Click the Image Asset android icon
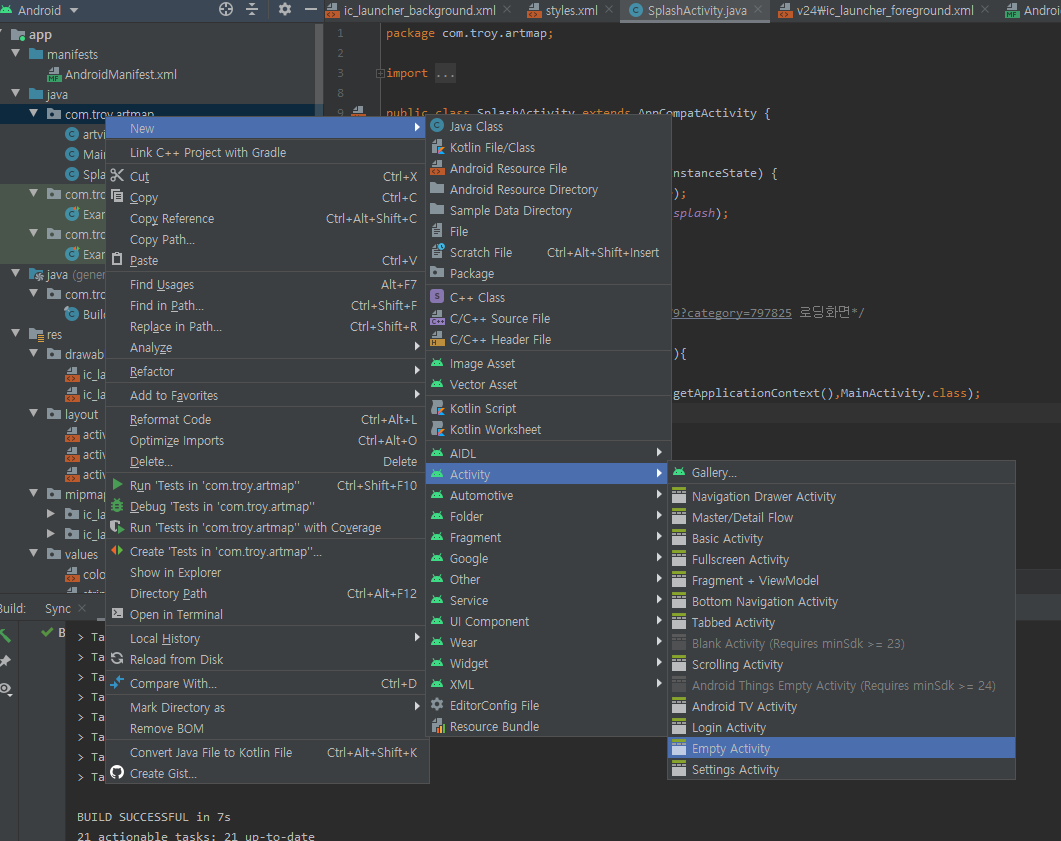This screenshot has height=841, width=1061. click(437, 363)
